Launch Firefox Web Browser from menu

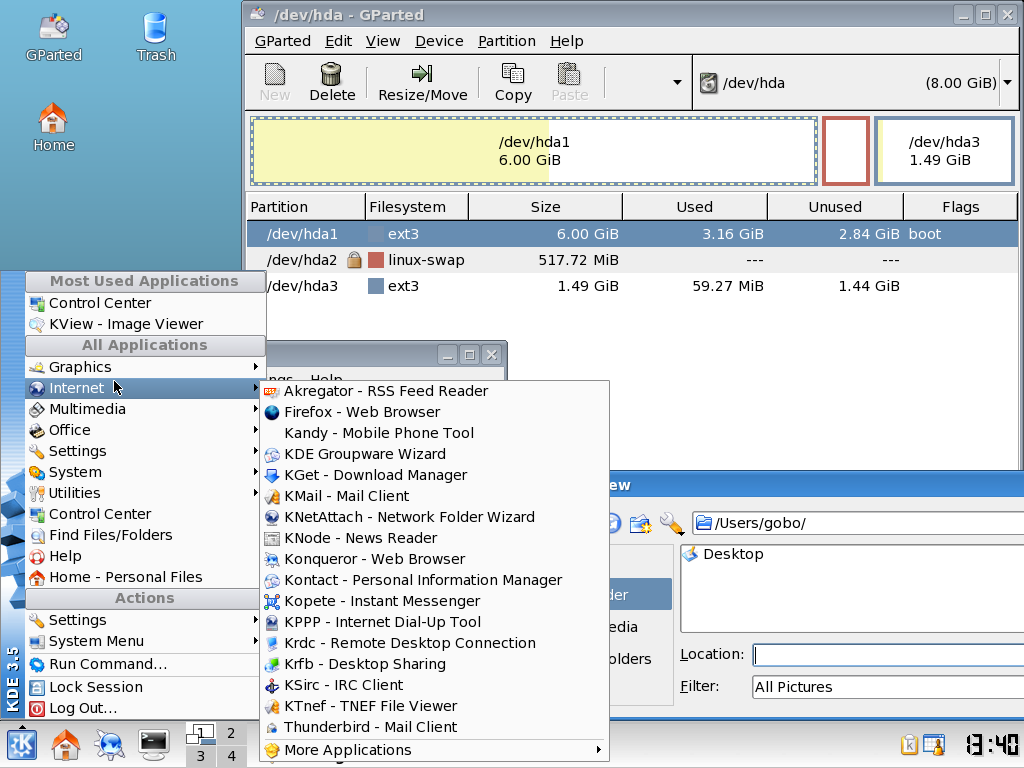tap(434, 412)
